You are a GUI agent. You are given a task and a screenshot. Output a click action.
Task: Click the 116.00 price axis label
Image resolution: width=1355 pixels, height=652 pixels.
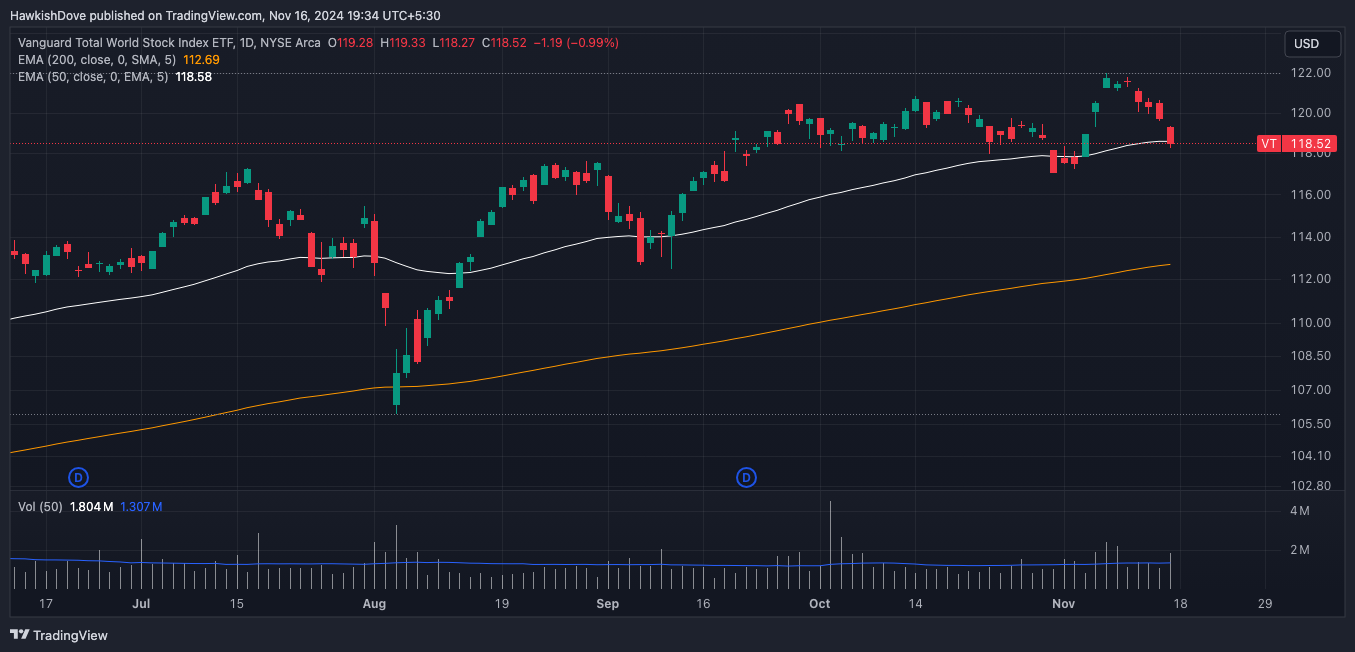pos(1311,194)
